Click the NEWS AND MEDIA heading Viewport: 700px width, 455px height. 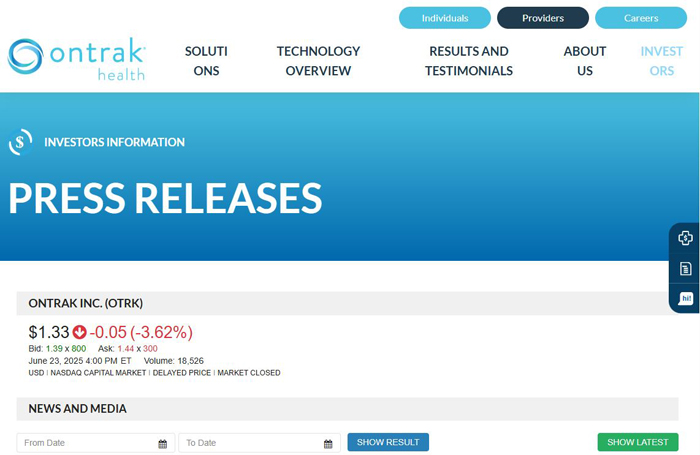(78, 409)
